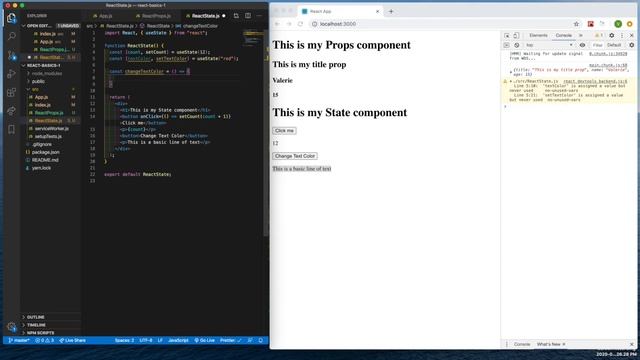Open the What's New drawer tab
Image resolution: width=640 pixels, height=360 pixels.
pos(549,344)
